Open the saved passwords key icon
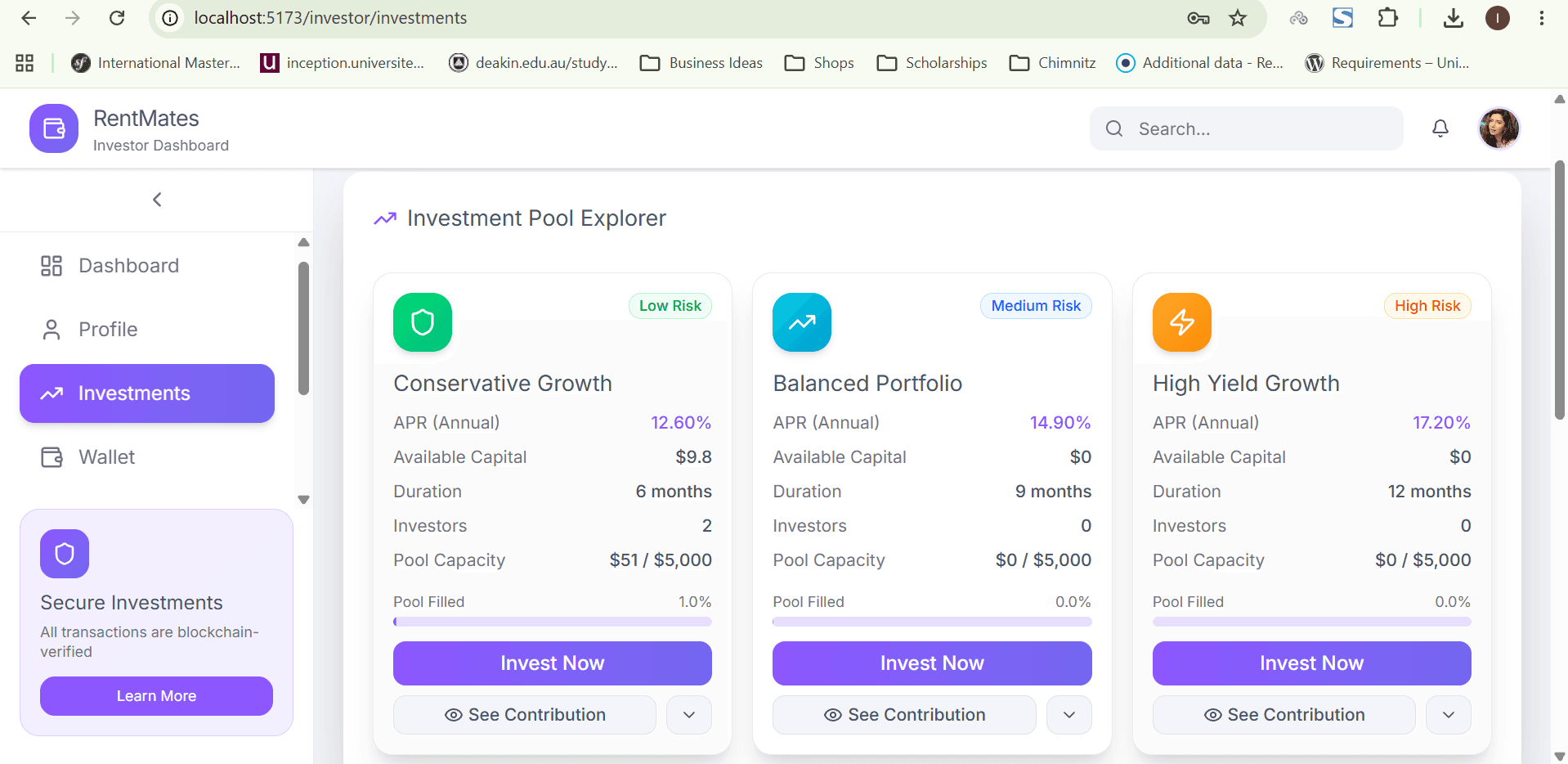 (1198, 18)
